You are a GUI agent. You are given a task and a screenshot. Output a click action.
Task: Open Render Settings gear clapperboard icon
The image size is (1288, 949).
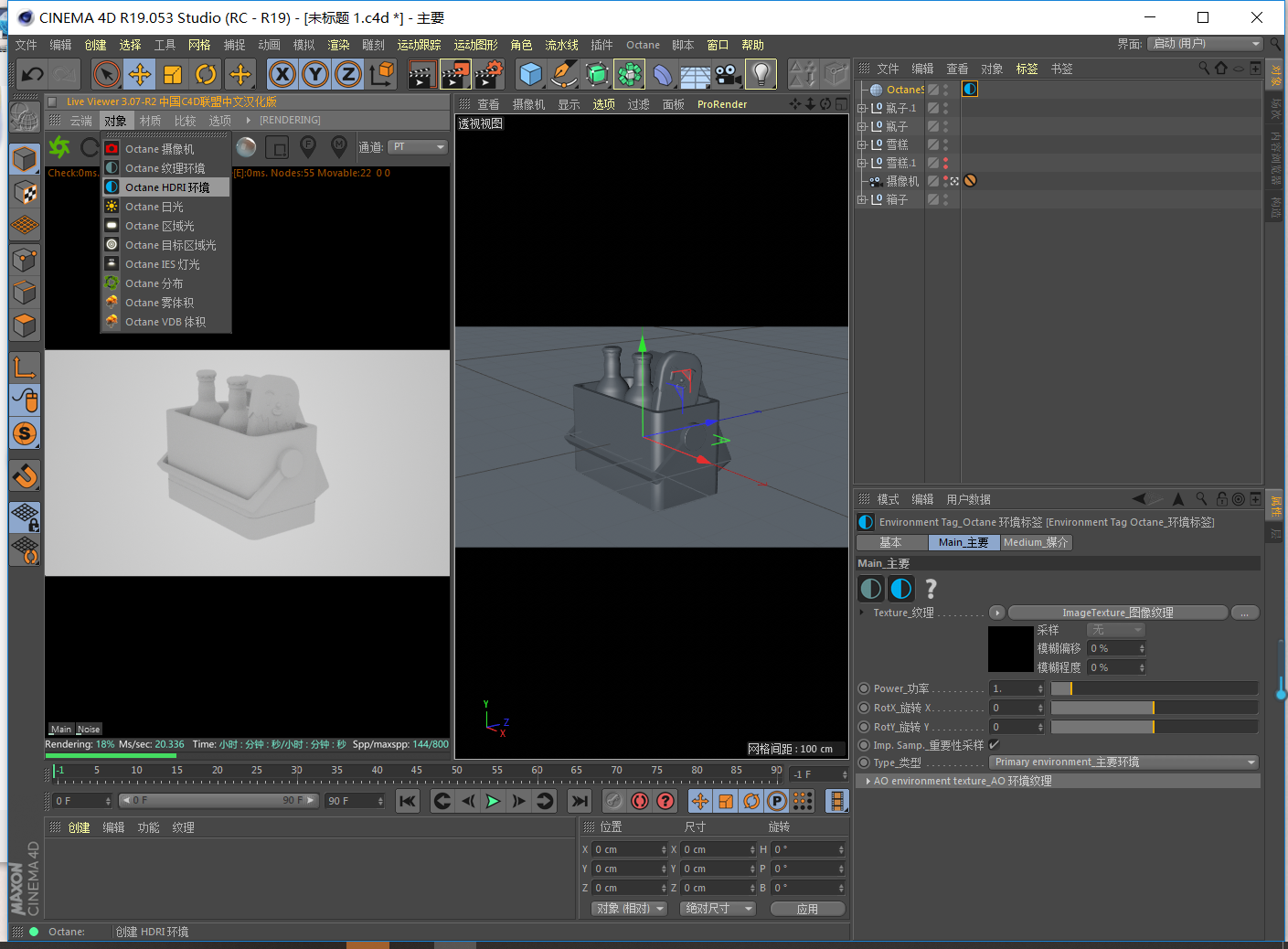[489, 74]
